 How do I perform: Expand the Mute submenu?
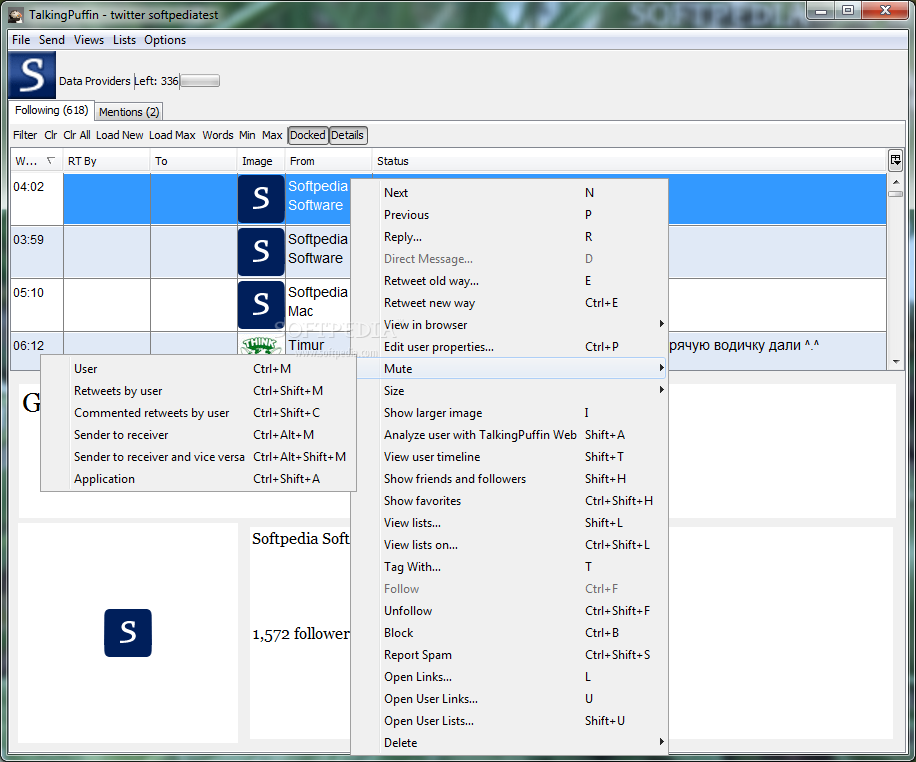[x=509, y=369]
